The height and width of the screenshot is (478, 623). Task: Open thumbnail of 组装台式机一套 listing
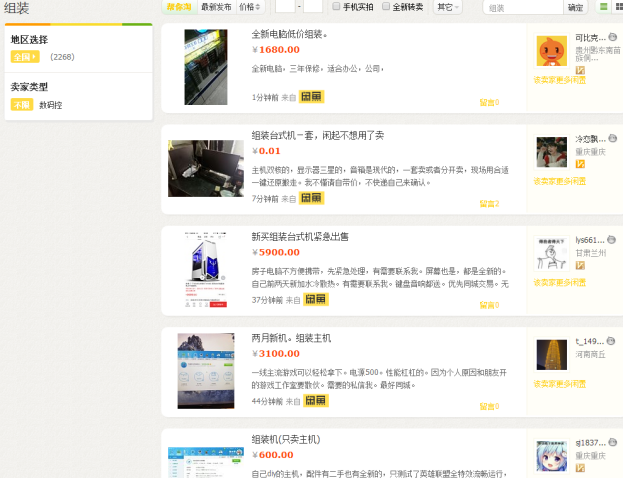coord(206,168)
